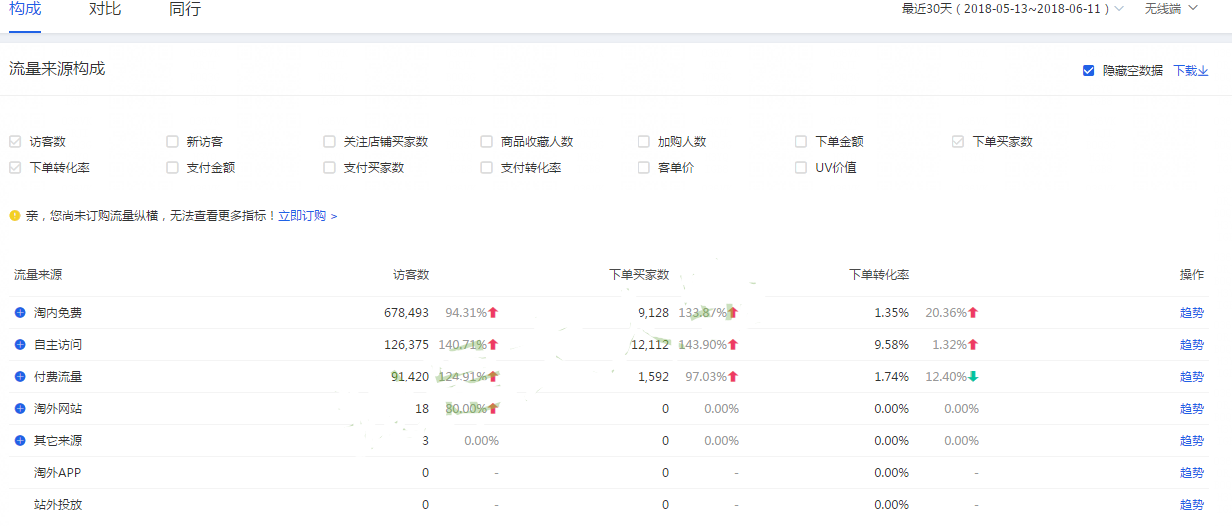This screenshot has width=1232, height=526.
Task: Open 趋势 link for 淘内免费 row
Action: point(1191,313)
